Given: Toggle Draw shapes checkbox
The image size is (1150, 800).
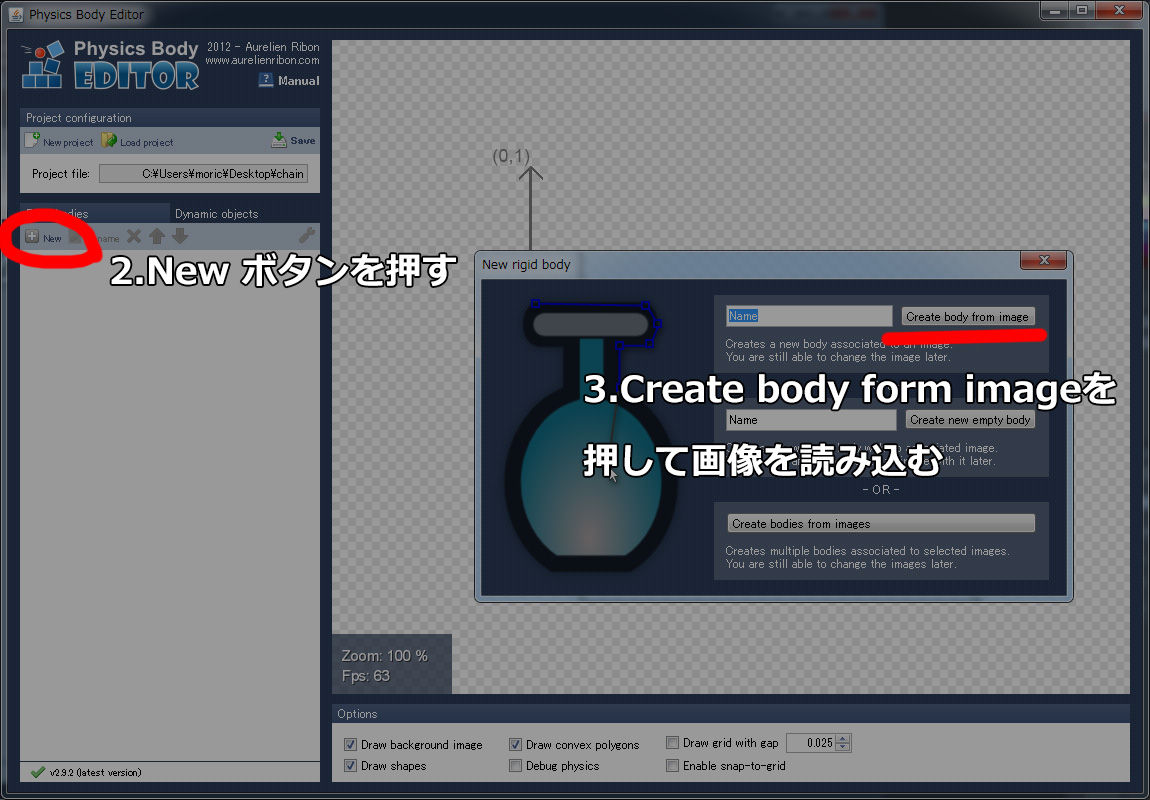Looking at the screenshot, I should click(x=351, y=766).
